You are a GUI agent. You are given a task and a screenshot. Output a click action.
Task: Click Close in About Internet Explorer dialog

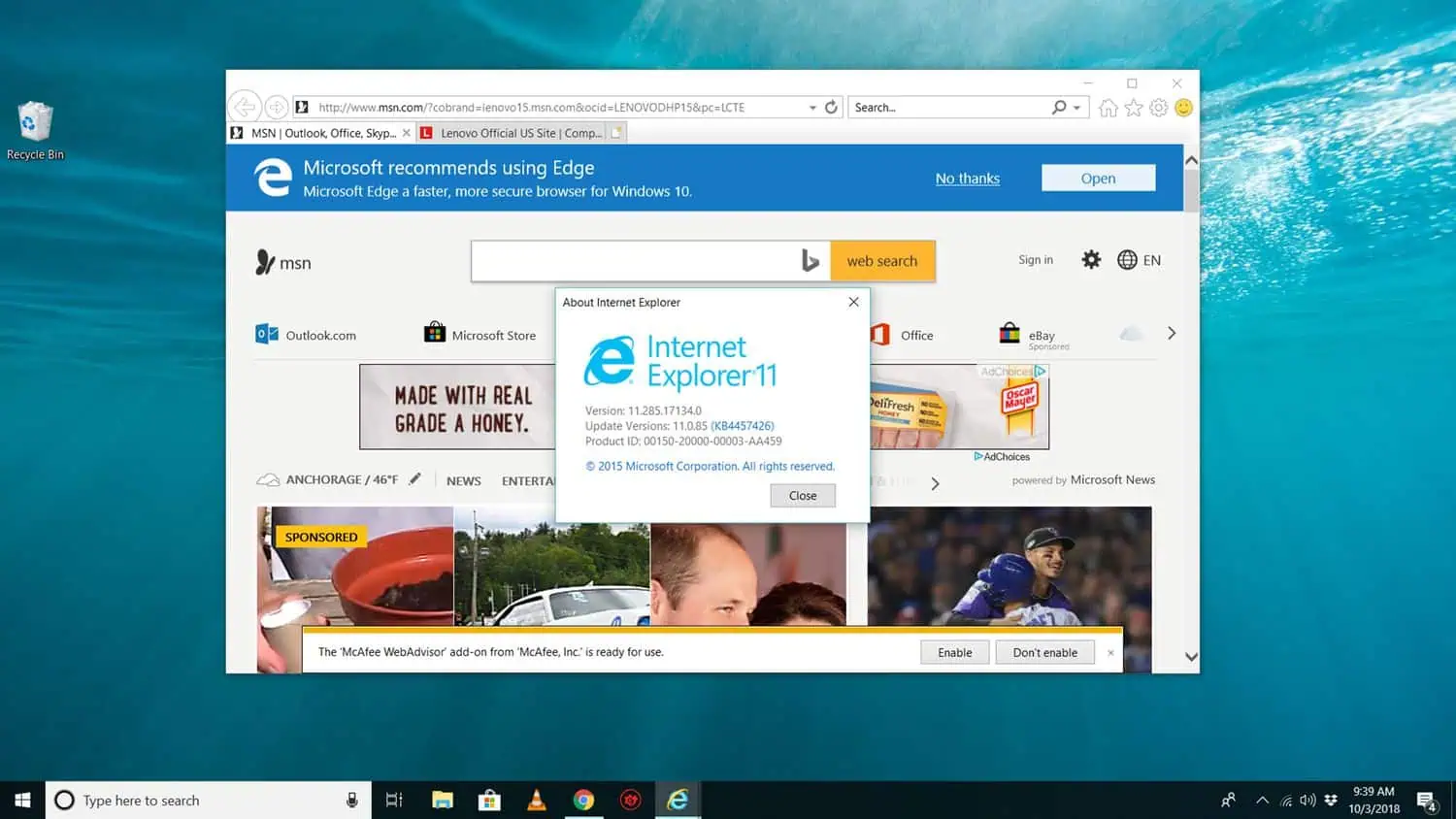(x=803, y=495)
